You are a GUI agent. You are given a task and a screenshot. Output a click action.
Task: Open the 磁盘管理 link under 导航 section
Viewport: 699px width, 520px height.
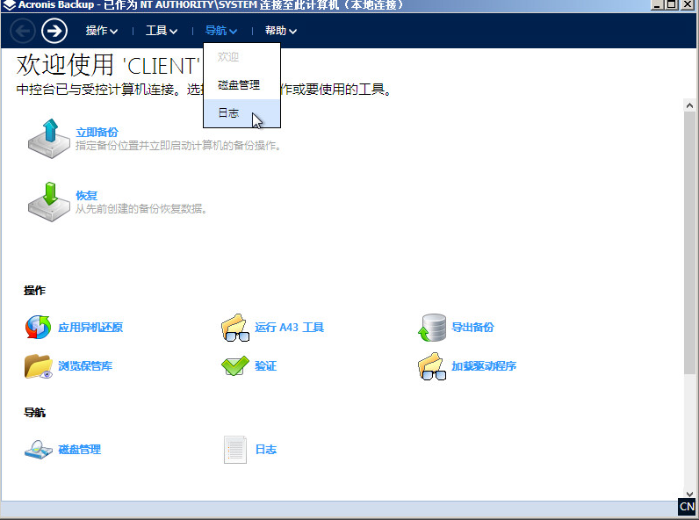(x=79, y=450)
